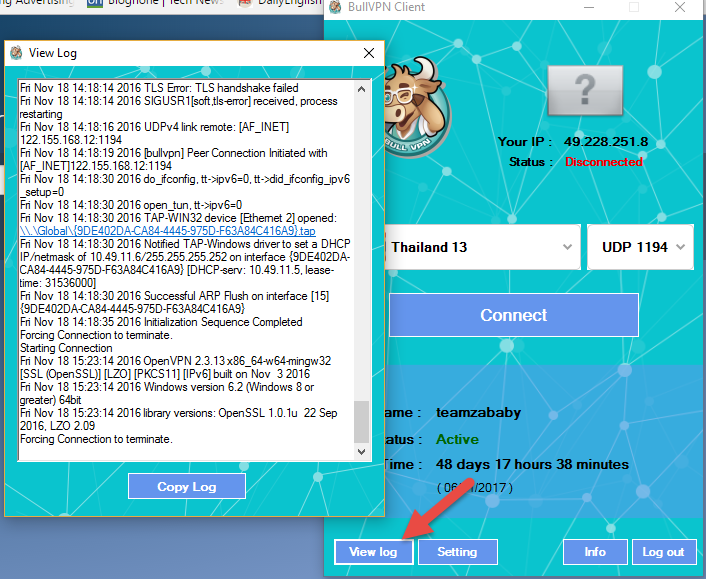The width and height of the screenshot is (706, 579).
Task: Click the log scrollbar thumb
Action: pyautogui.click(x=362, y=422)
